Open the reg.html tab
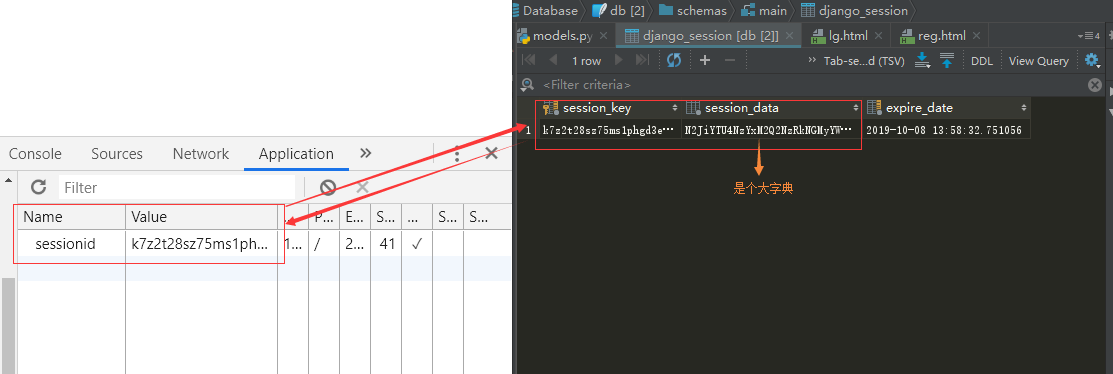 pos(942,35)
